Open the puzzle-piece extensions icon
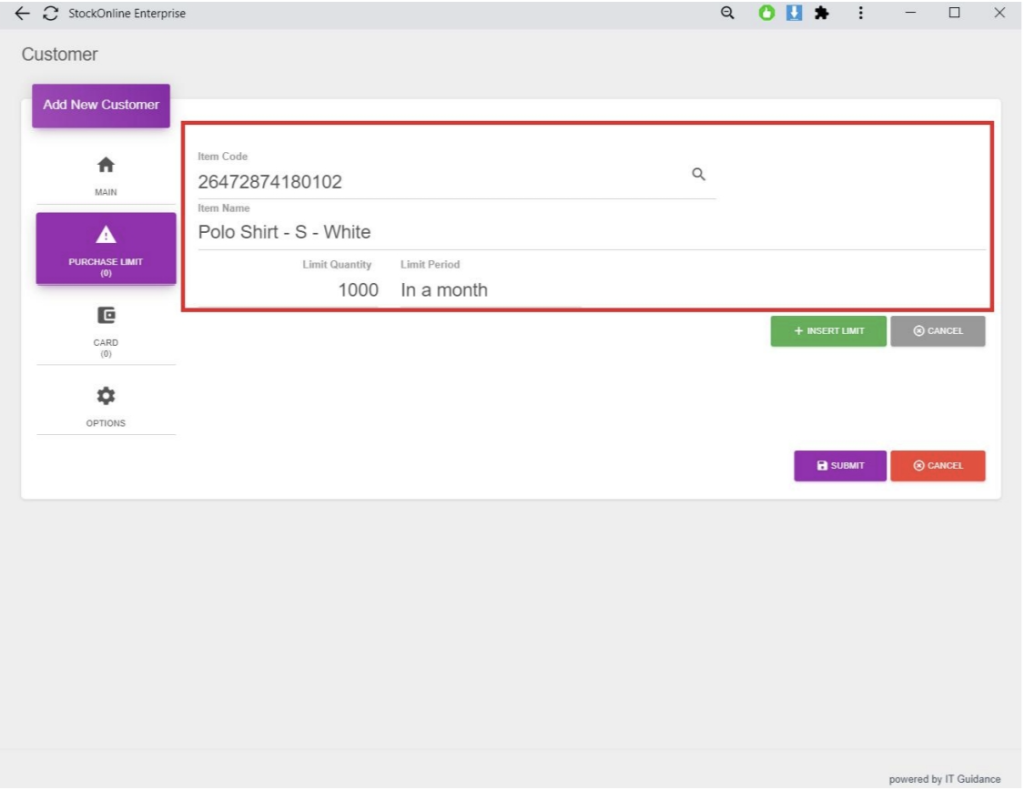The width and height of the screenshot is (1024, 790). pos(822,14)
